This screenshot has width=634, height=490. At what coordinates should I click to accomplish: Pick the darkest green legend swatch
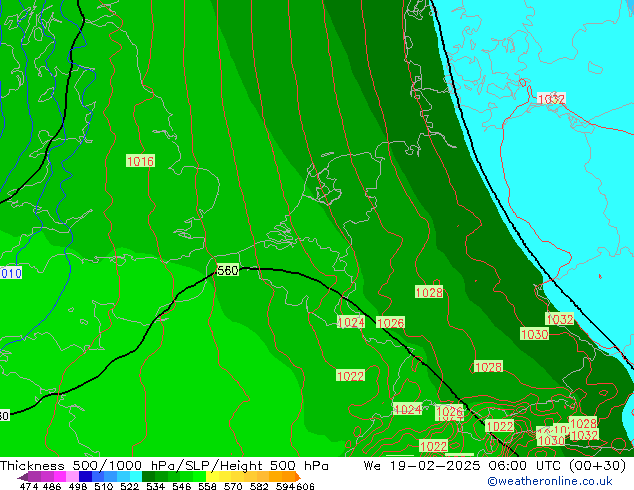click(148, 476)
